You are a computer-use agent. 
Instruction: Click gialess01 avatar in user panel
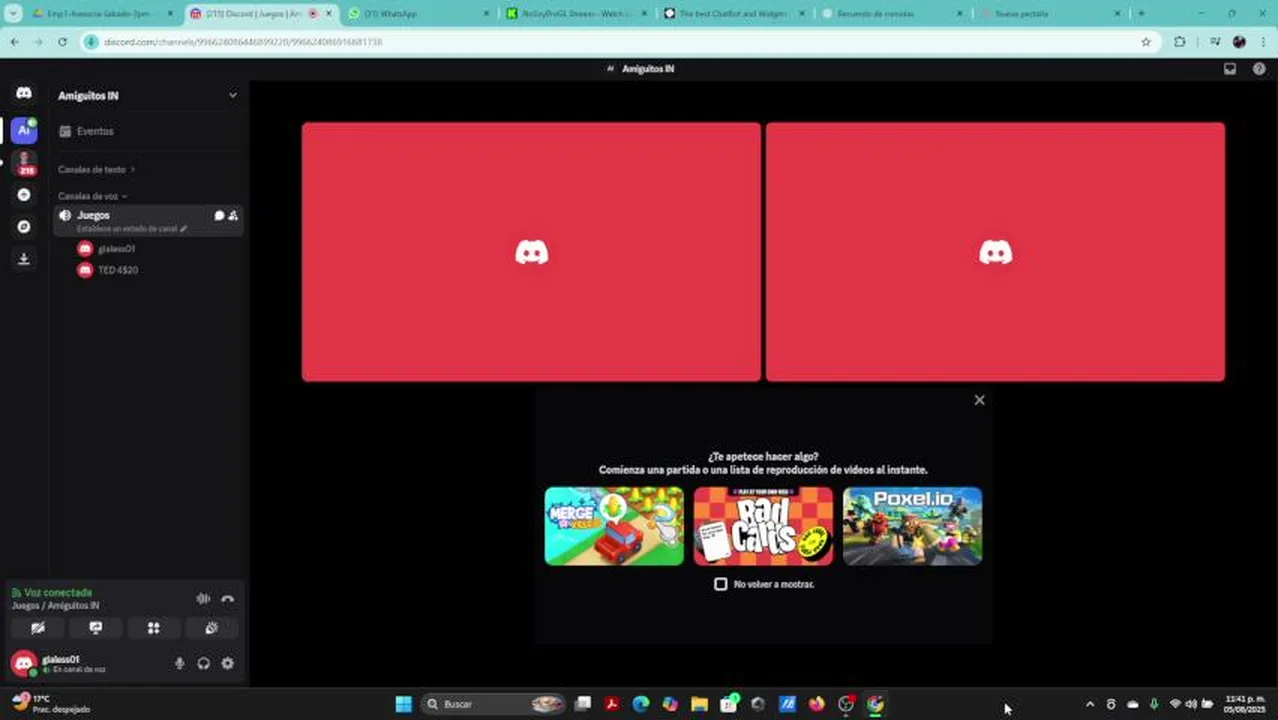[24, 663]
